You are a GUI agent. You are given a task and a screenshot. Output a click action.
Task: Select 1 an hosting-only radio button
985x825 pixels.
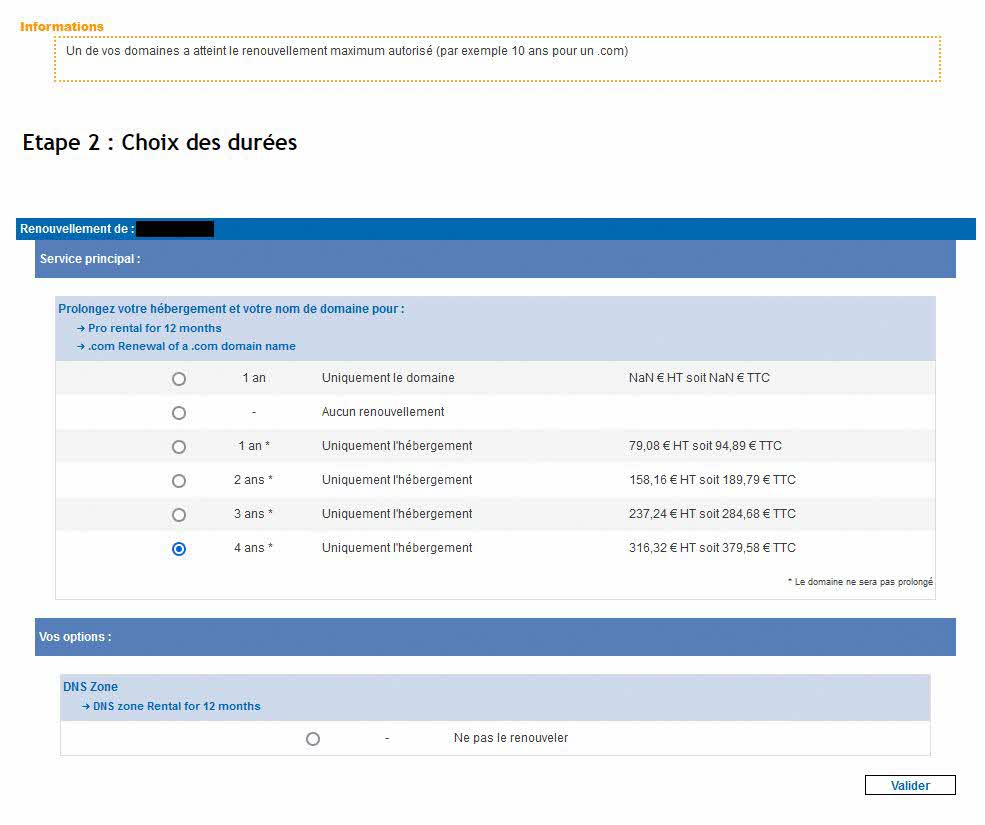pos(179,447)
